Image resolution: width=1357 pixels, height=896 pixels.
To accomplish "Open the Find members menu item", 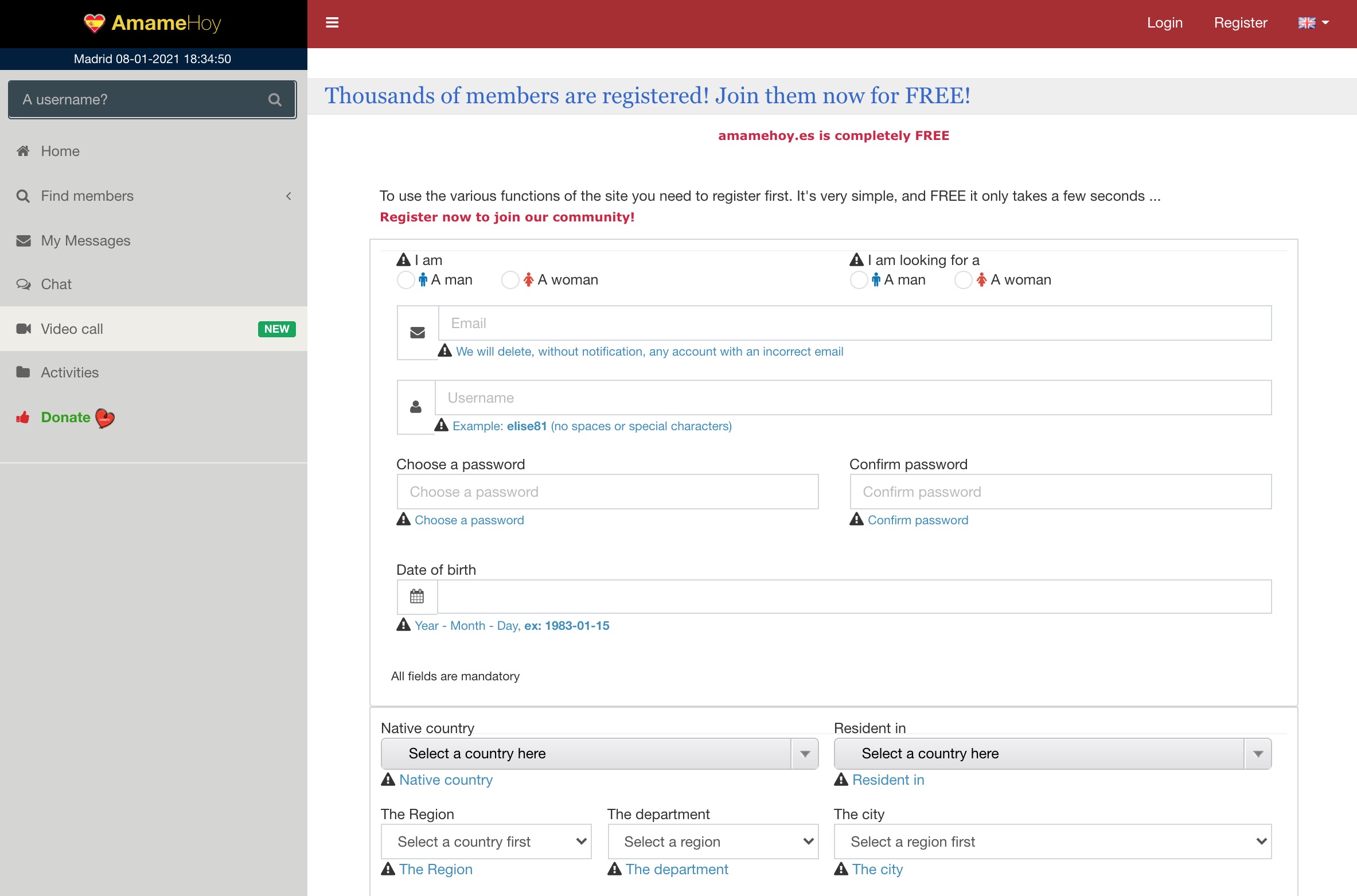I will coord(154,196).
